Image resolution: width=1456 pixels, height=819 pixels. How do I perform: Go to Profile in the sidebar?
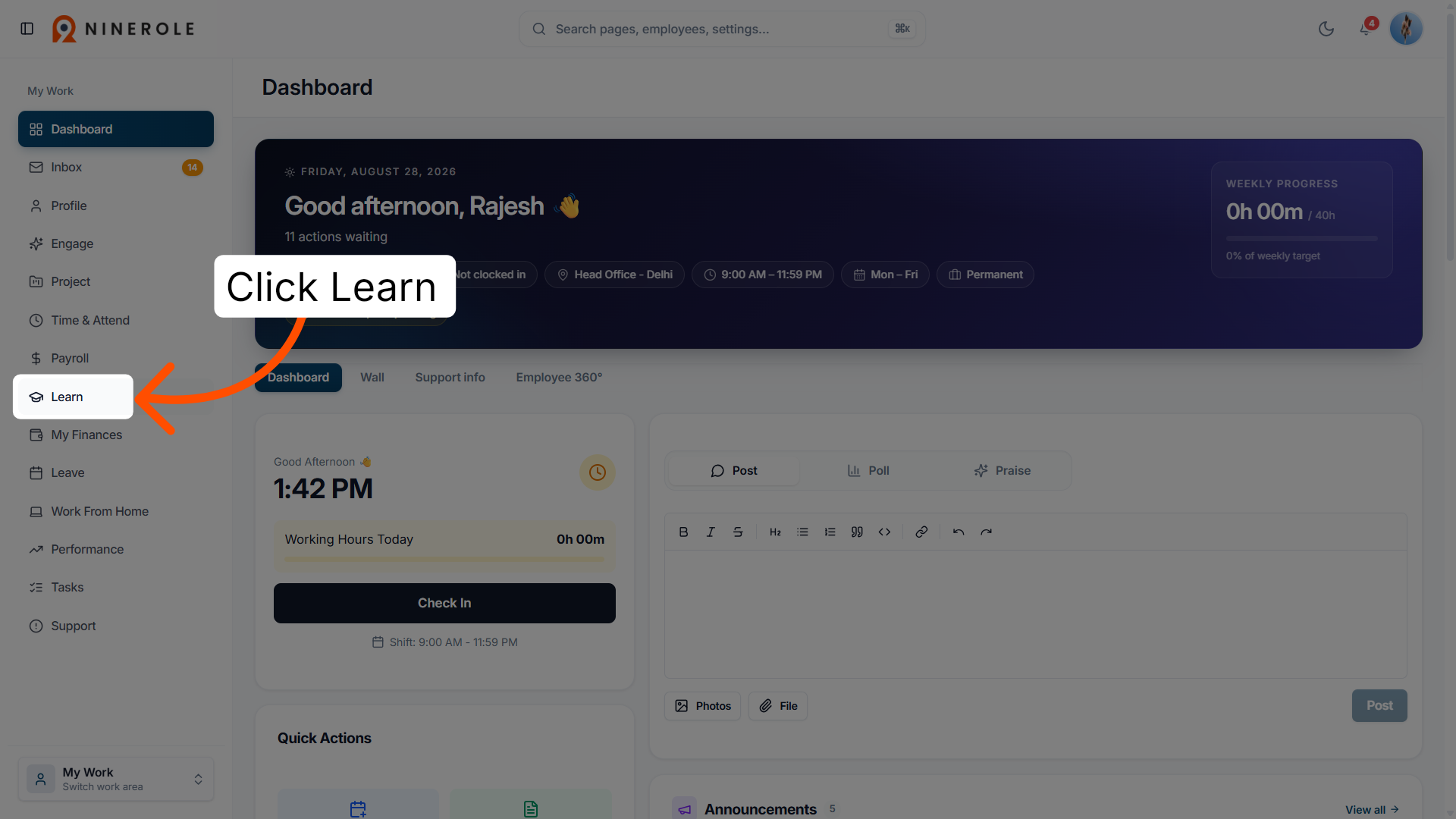[116, 206]
